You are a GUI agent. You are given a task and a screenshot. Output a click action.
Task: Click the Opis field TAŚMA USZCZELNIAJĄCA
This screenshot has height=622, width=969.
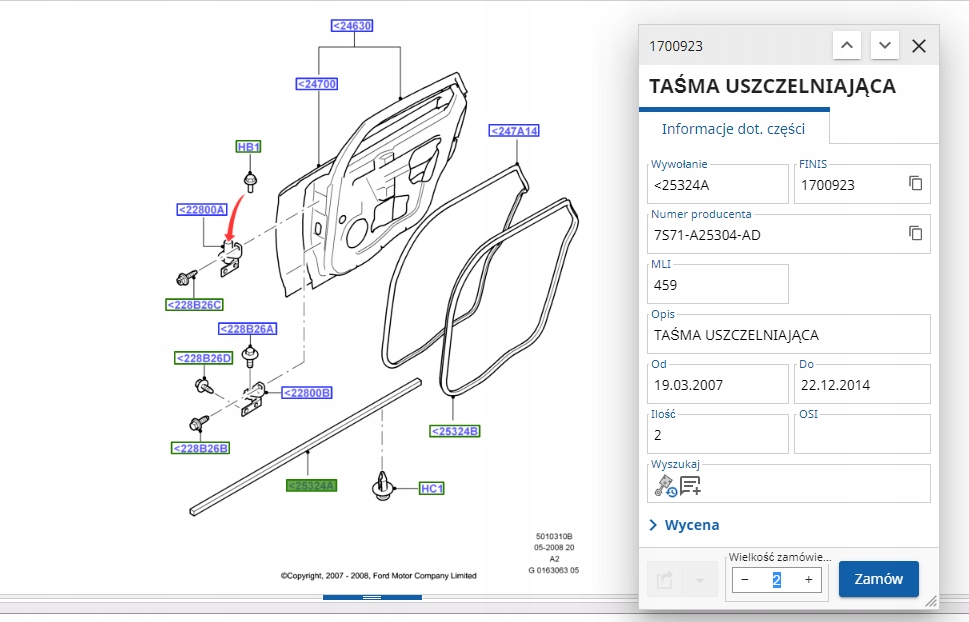point(789,335)
